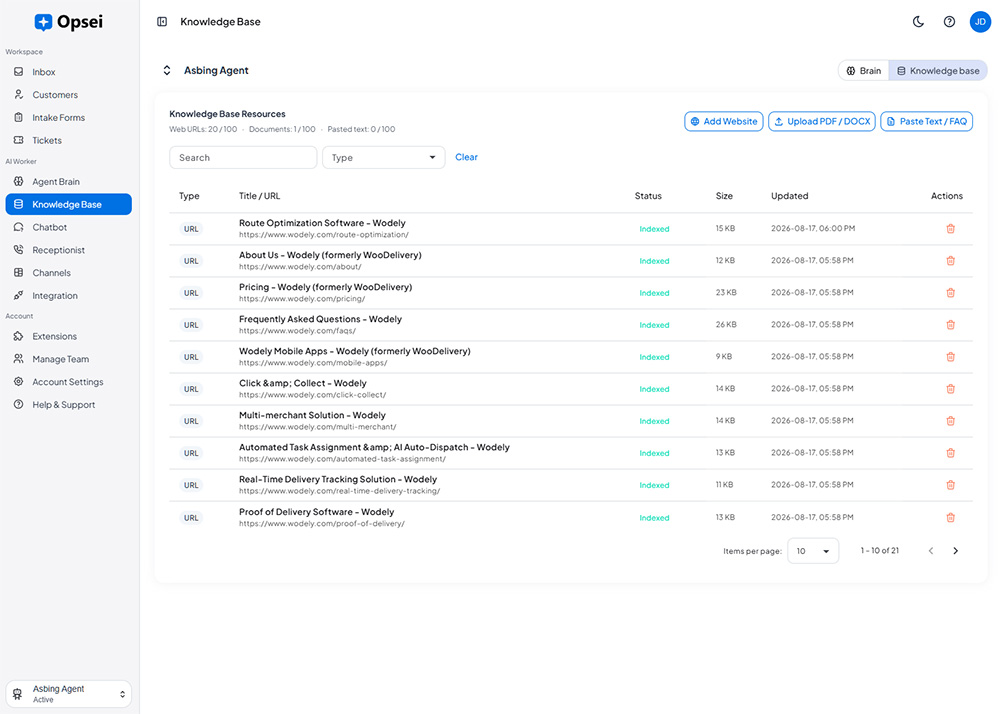Delete Automated Task Assignment resource
The image size is (1000, 714).
pos(950,453)
